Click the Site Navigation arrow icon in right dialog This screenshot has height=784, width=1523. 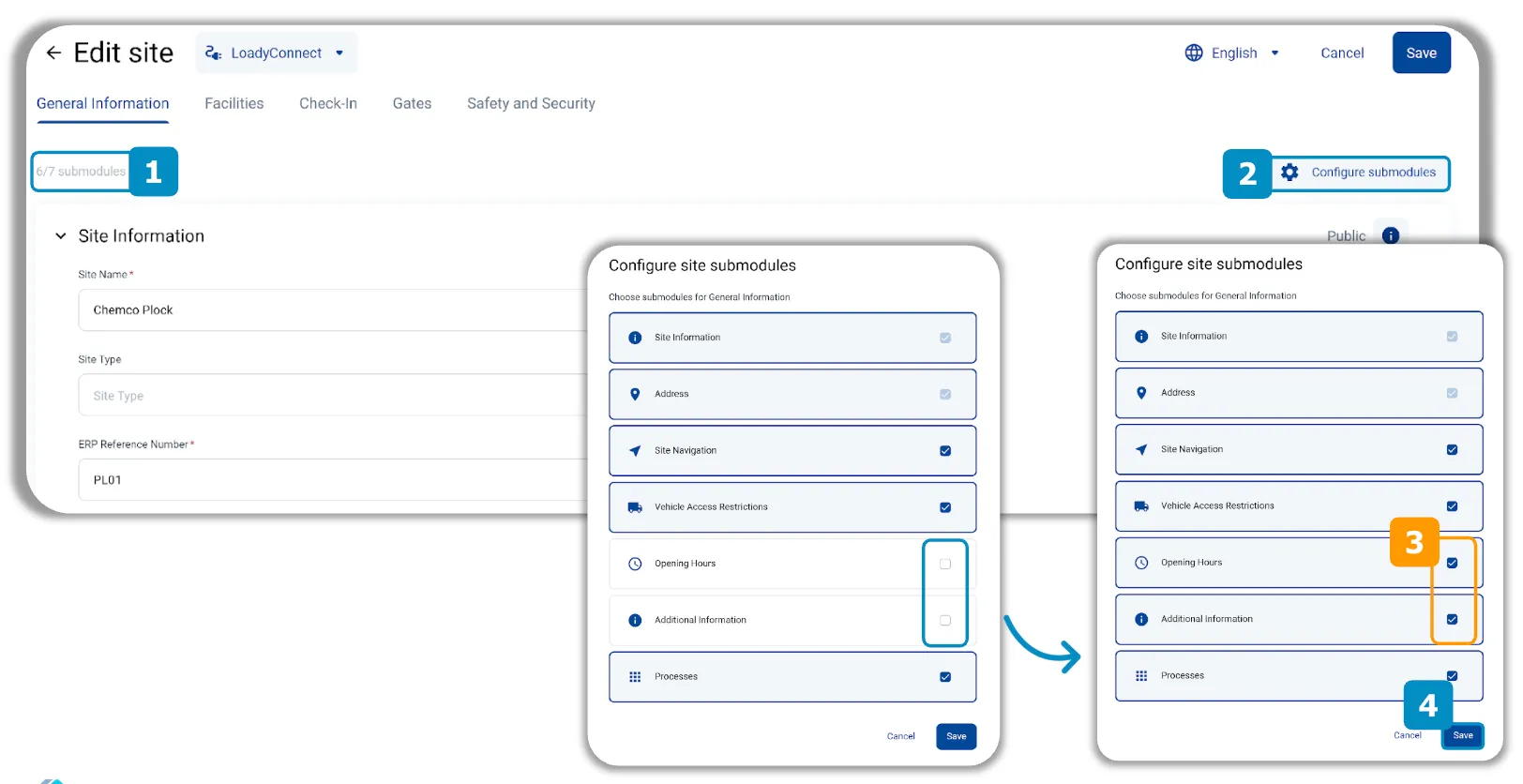(x=1141, y=449)
